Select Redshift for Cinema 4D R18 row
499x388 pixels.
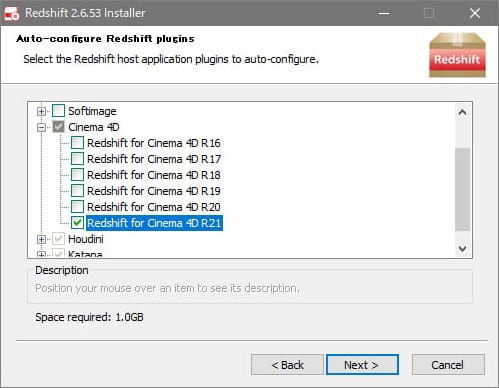(x=154, y=175)
